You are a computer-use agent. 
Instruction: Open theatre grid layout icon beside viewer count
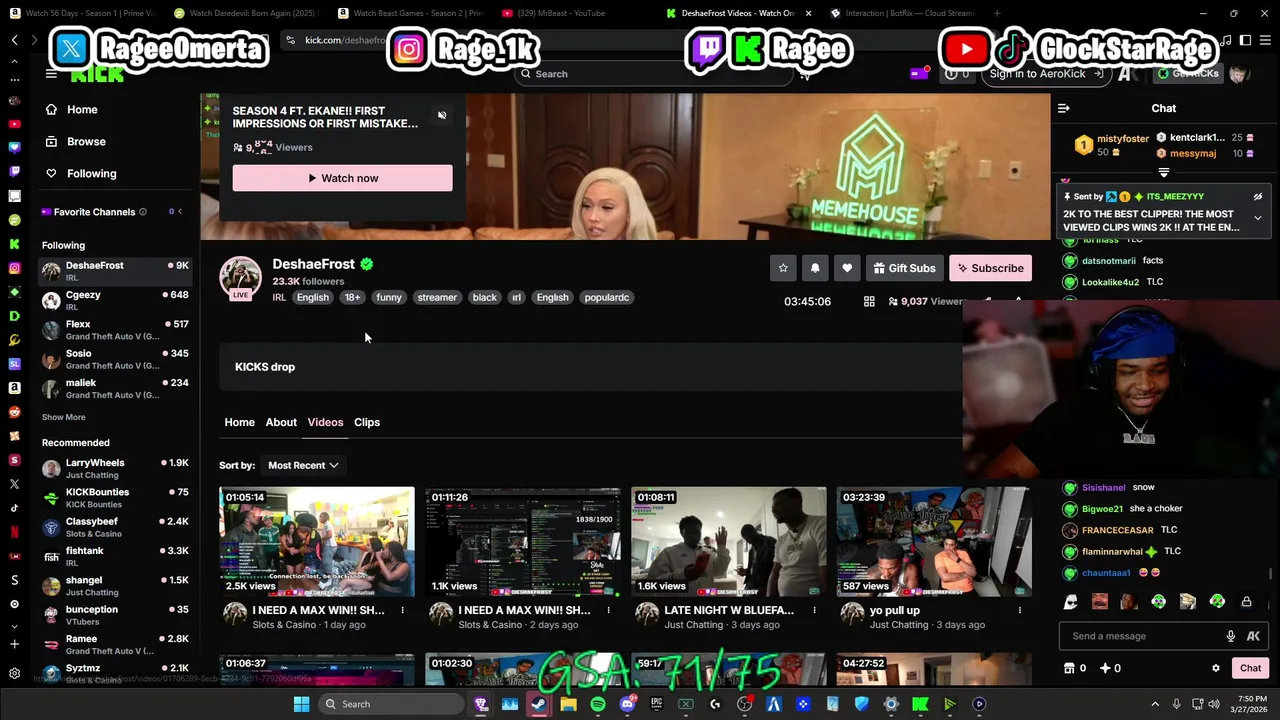tap(869, 301)
